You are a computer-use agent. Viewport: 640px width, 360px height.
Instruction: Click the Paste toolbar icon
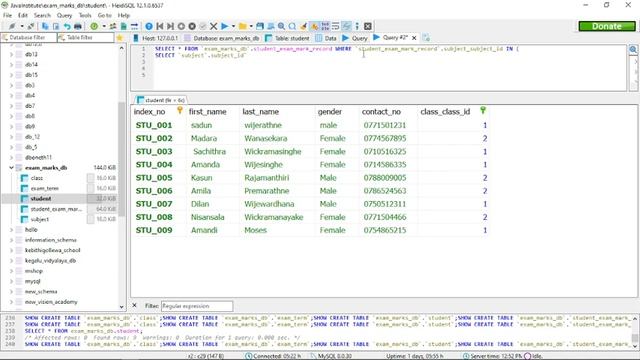(x=56, y=26)
